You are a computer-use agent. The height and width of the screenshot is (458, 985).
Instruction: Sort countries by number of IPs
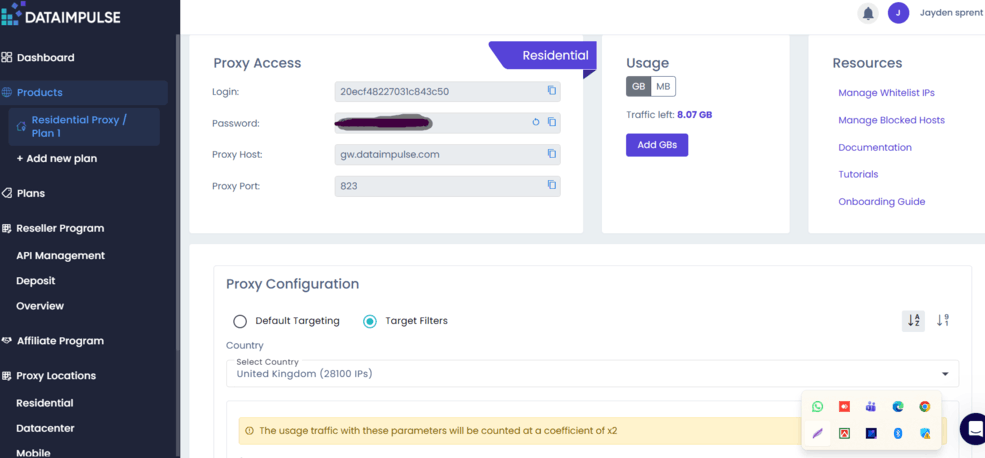942,320
